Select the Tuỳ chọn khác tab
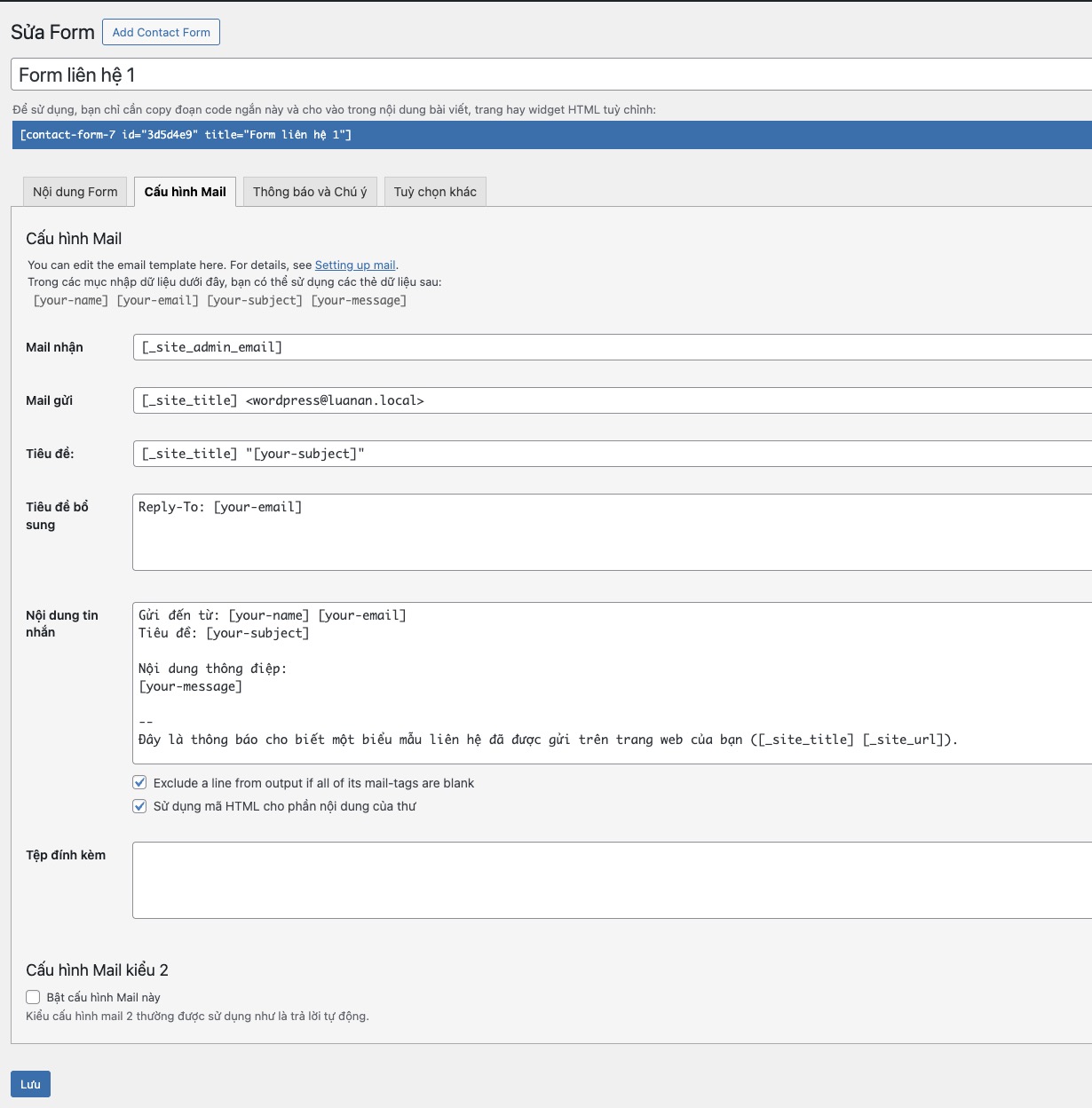The height and width of the screenshot is (1108, 1092). (434, 191)
